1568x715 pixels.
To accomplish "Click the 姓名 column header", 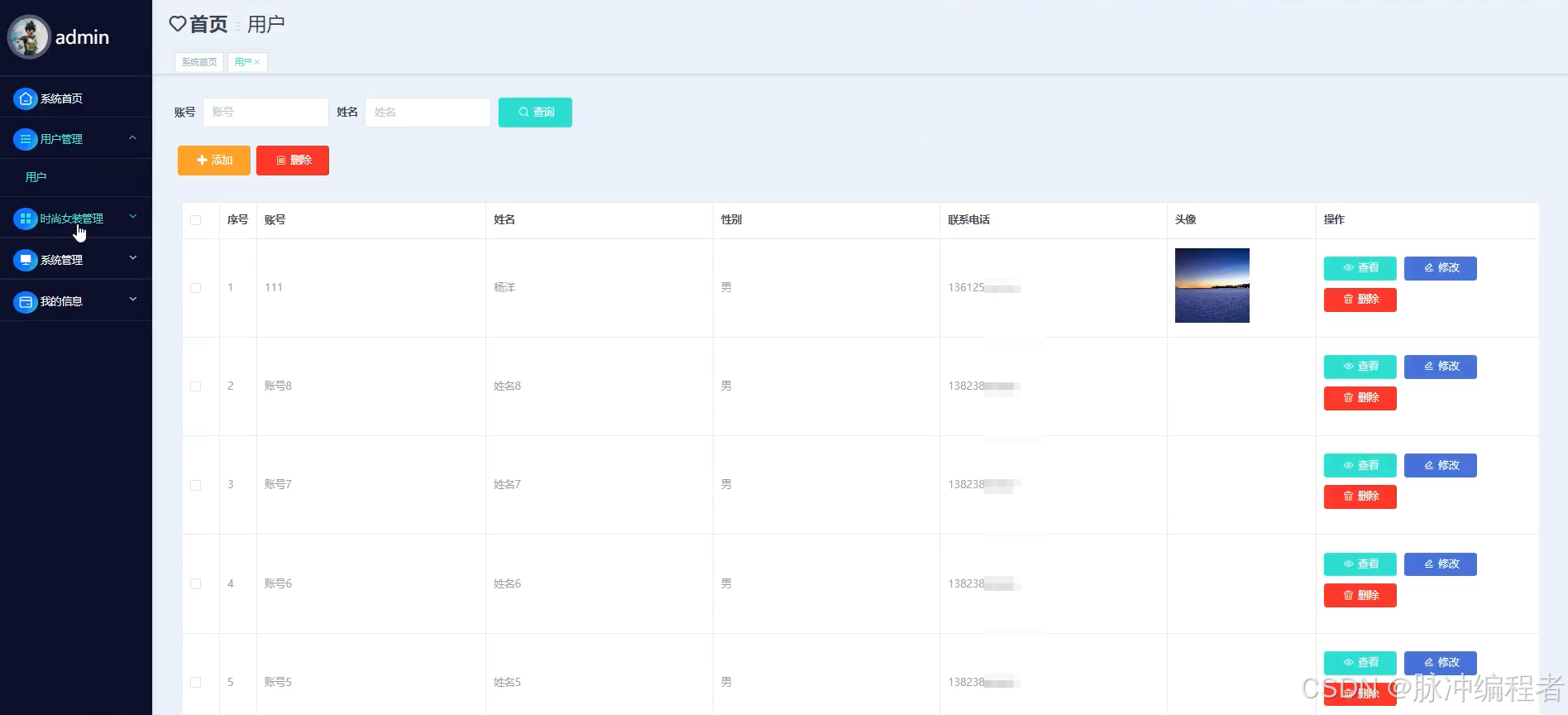I will (504, 220).
